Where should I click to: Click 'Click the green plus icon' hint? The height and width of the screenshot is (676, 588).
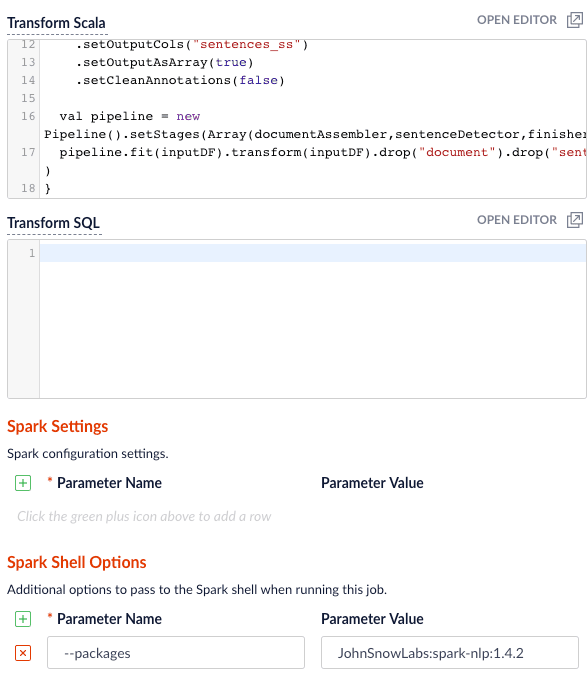pos(144,516)
